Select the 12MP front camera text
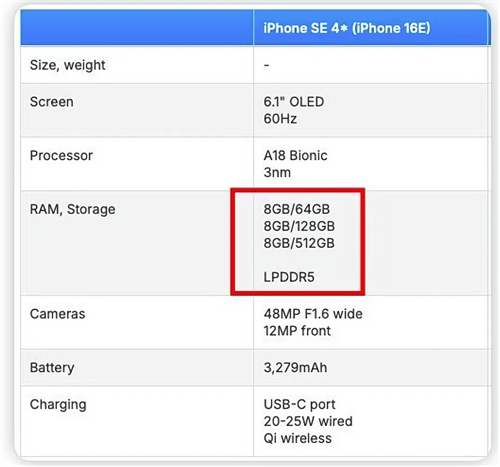The width and height of the screenshot is (500, 467). tap(297, 331)
